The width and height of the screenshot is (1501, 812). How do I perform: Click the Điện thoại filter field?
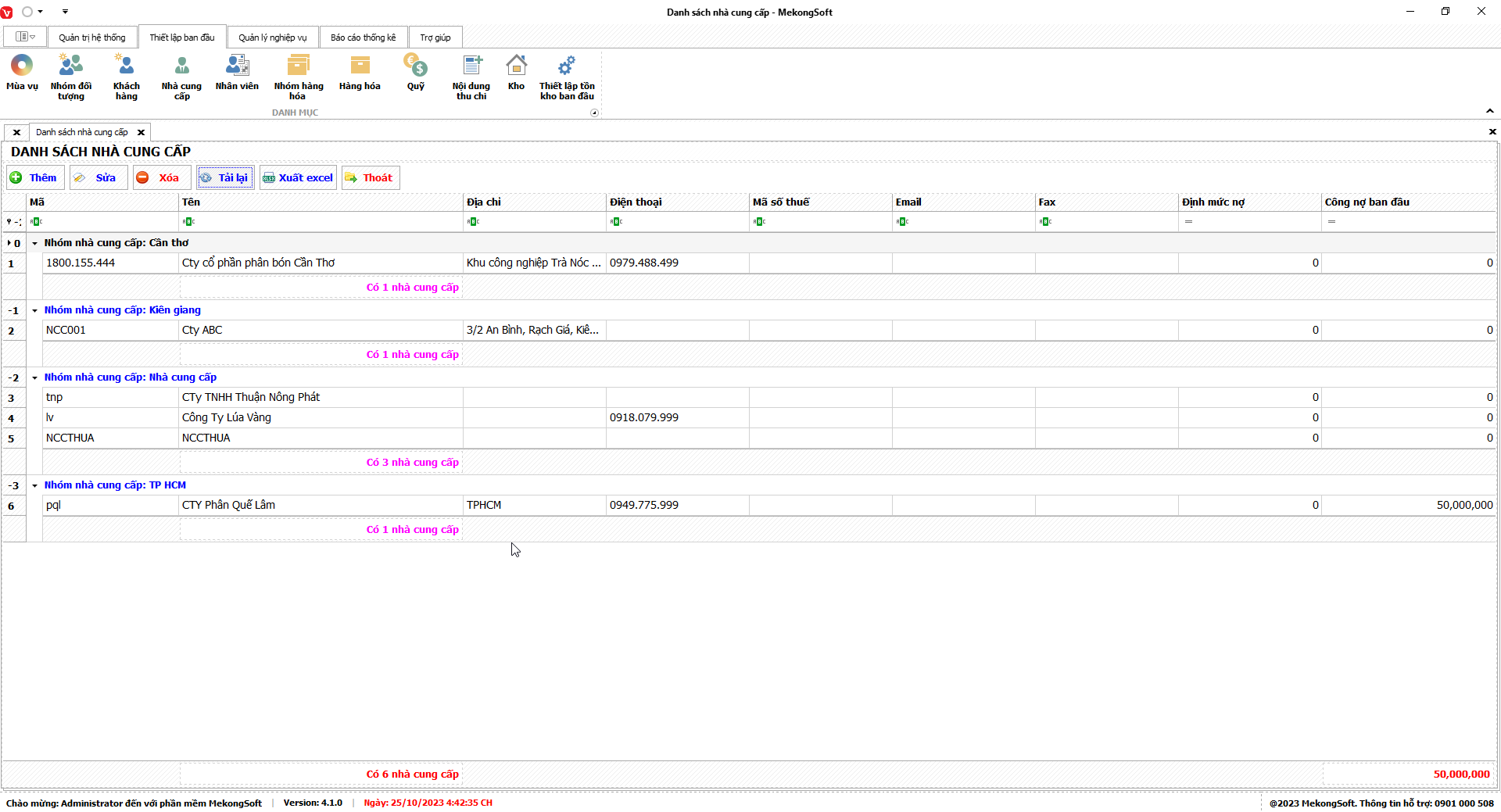(x=678, y=222)
